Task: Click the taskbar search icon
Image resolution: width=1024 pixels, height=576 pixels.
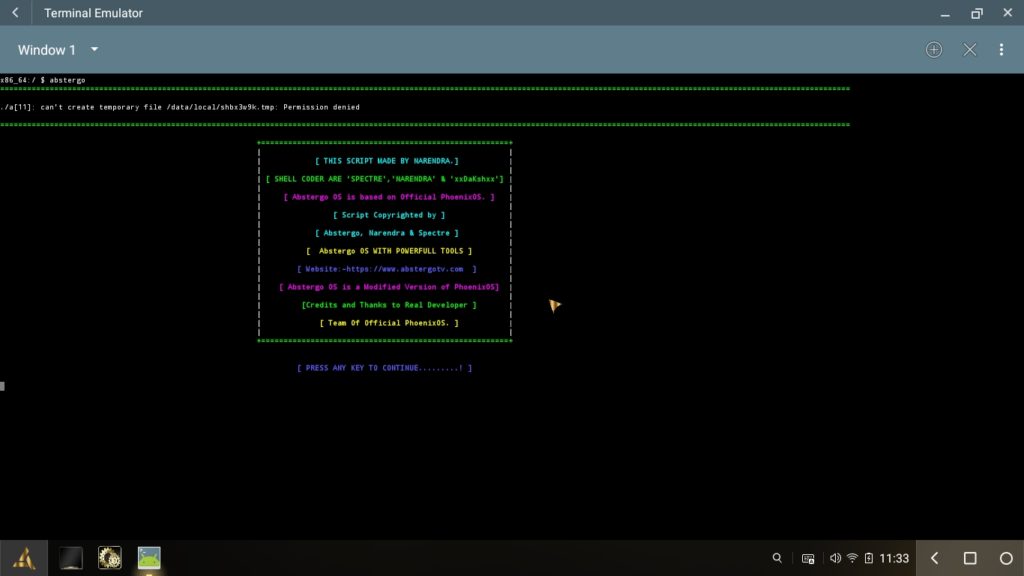Action: tap(777, 558)
